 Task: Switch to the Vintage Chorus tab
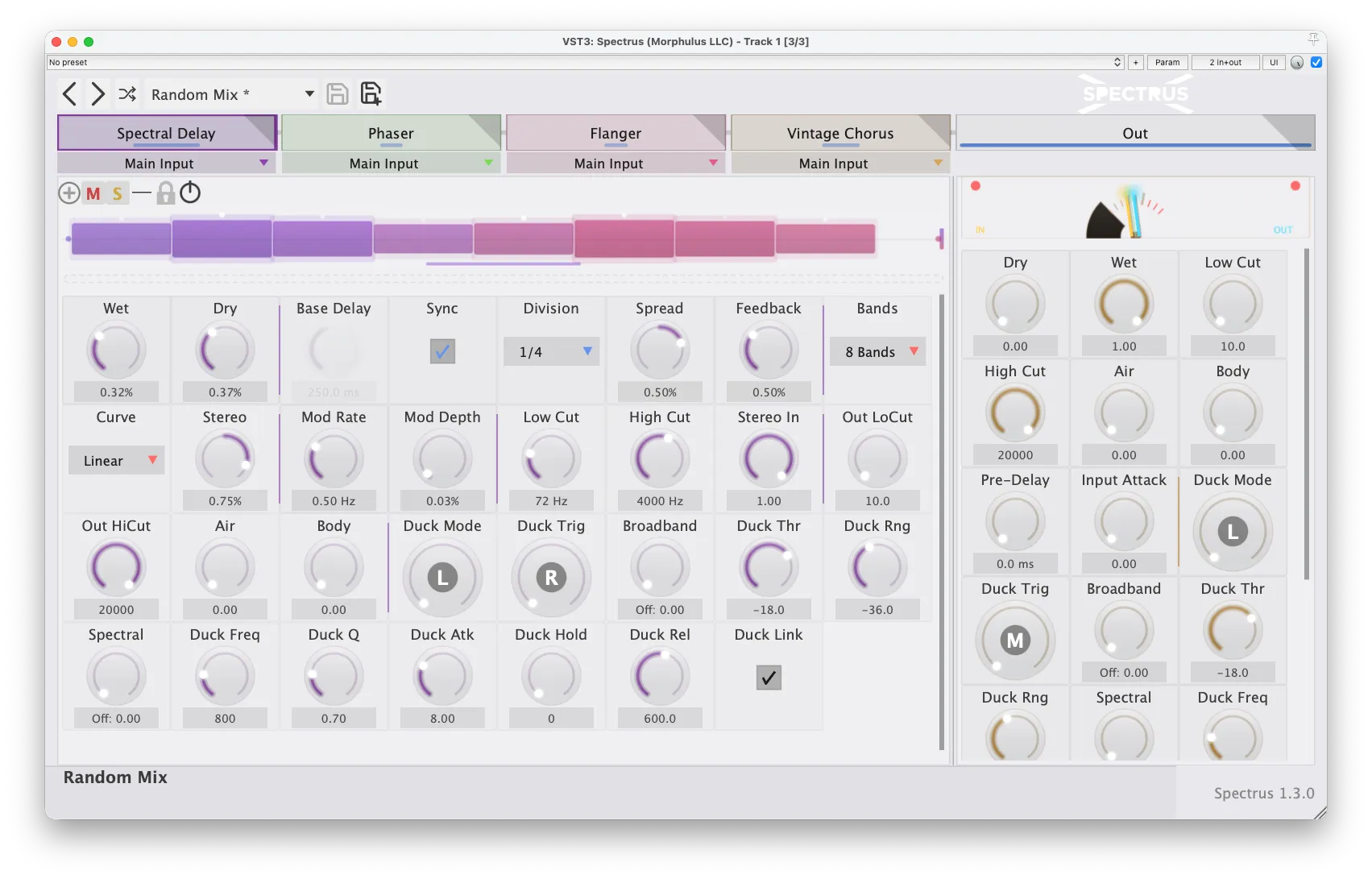[841, 133]
